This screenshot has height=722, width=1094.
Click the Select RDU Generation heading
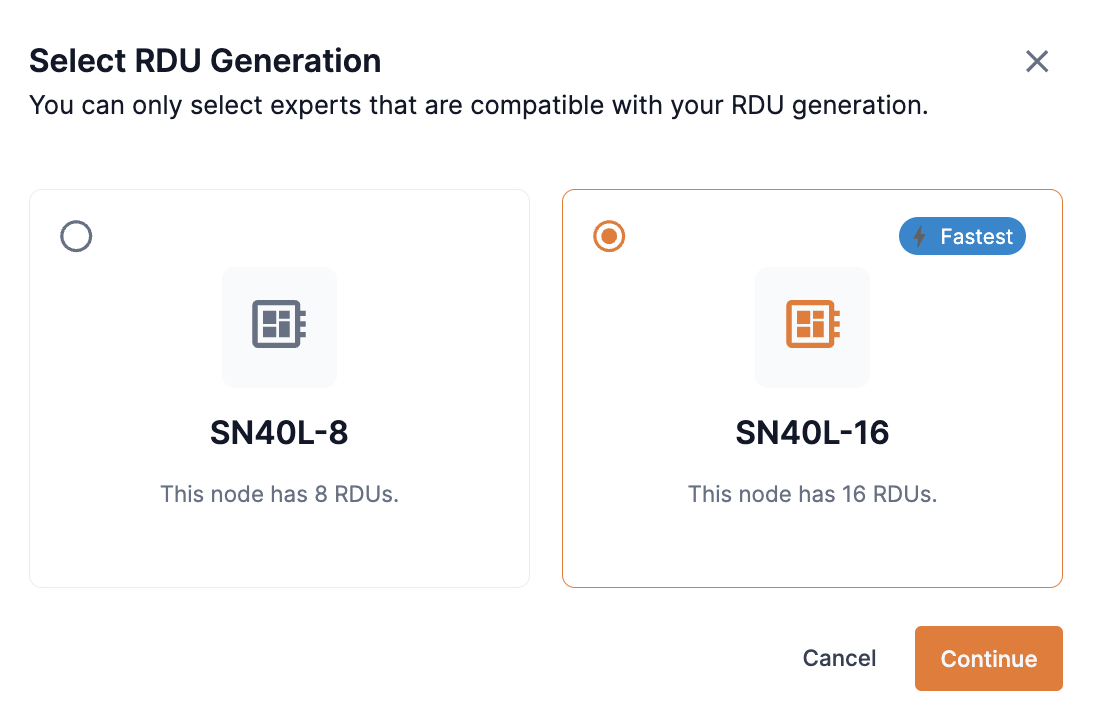(x=205, y=61)
